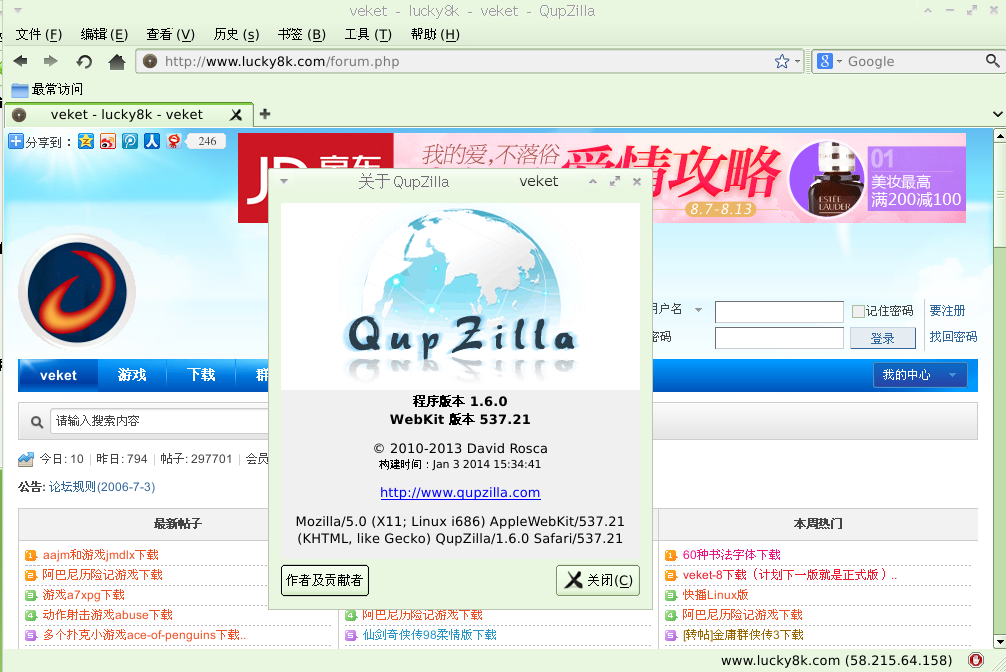Open the home page icon
This screenshot has width=1006, height=672.
(x=117, y=62)
